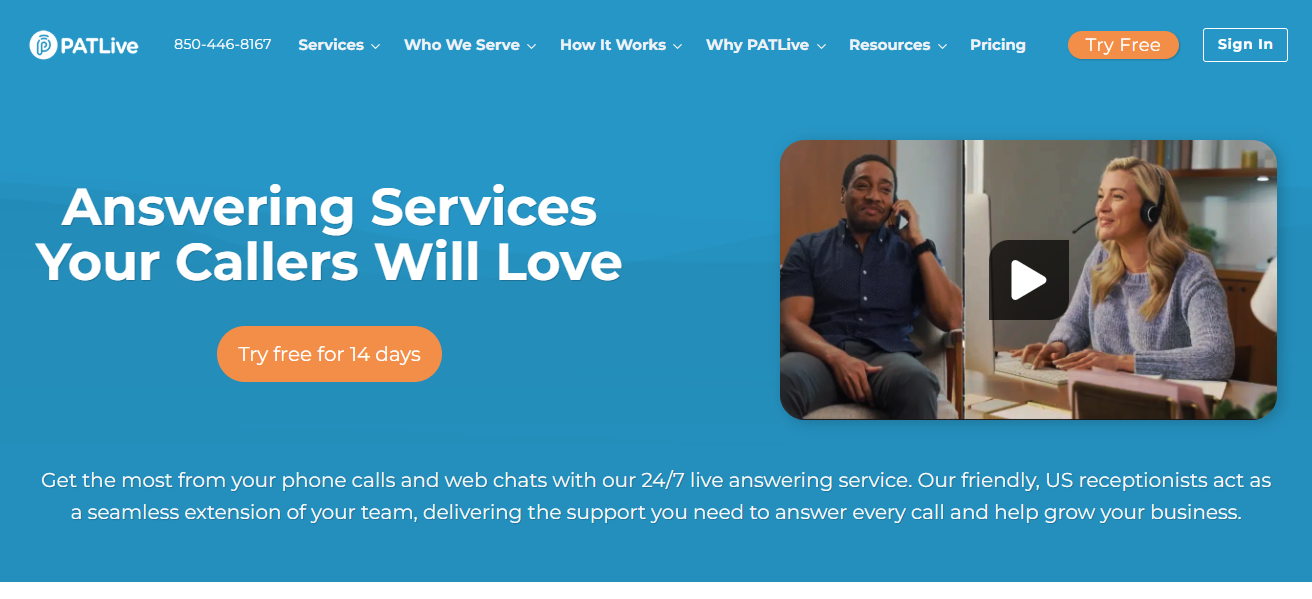Click the 850-446-8167 phone number link
Screen dimensions: 1312x599
(x=223, y=45)
